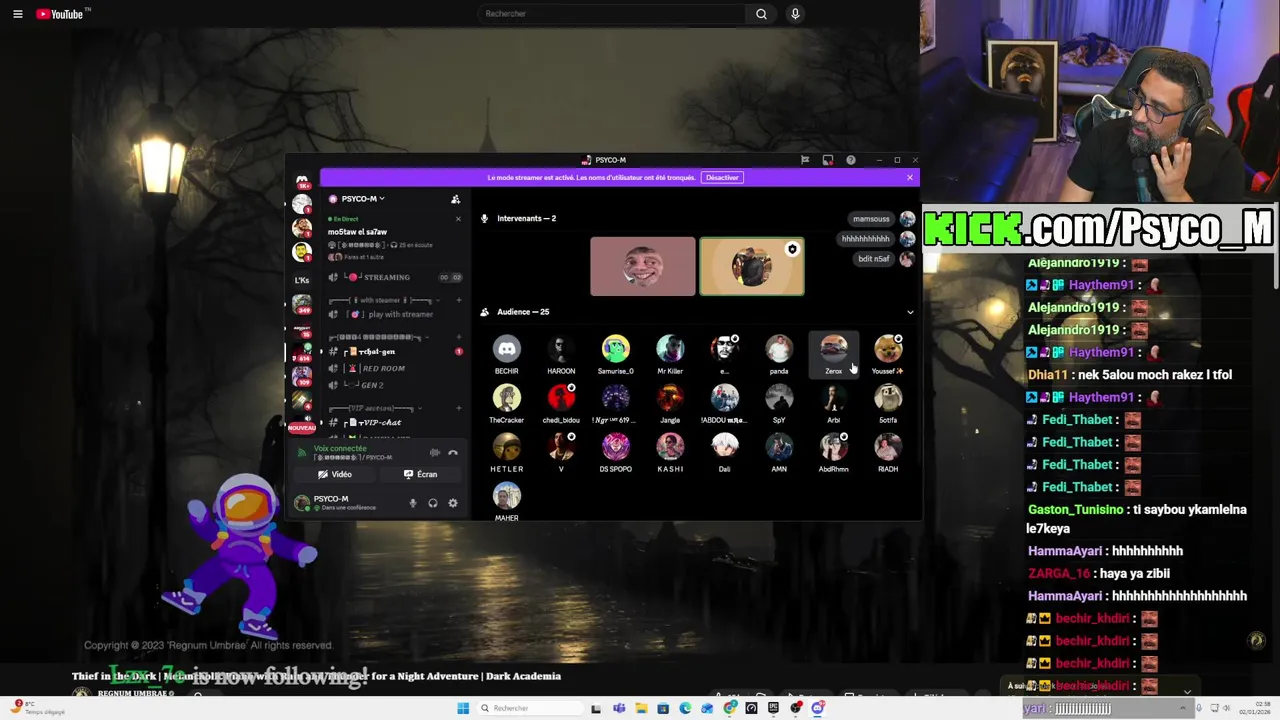Open audience member HETLER's avatar
1280x720 pixels.
pos(507,447)
